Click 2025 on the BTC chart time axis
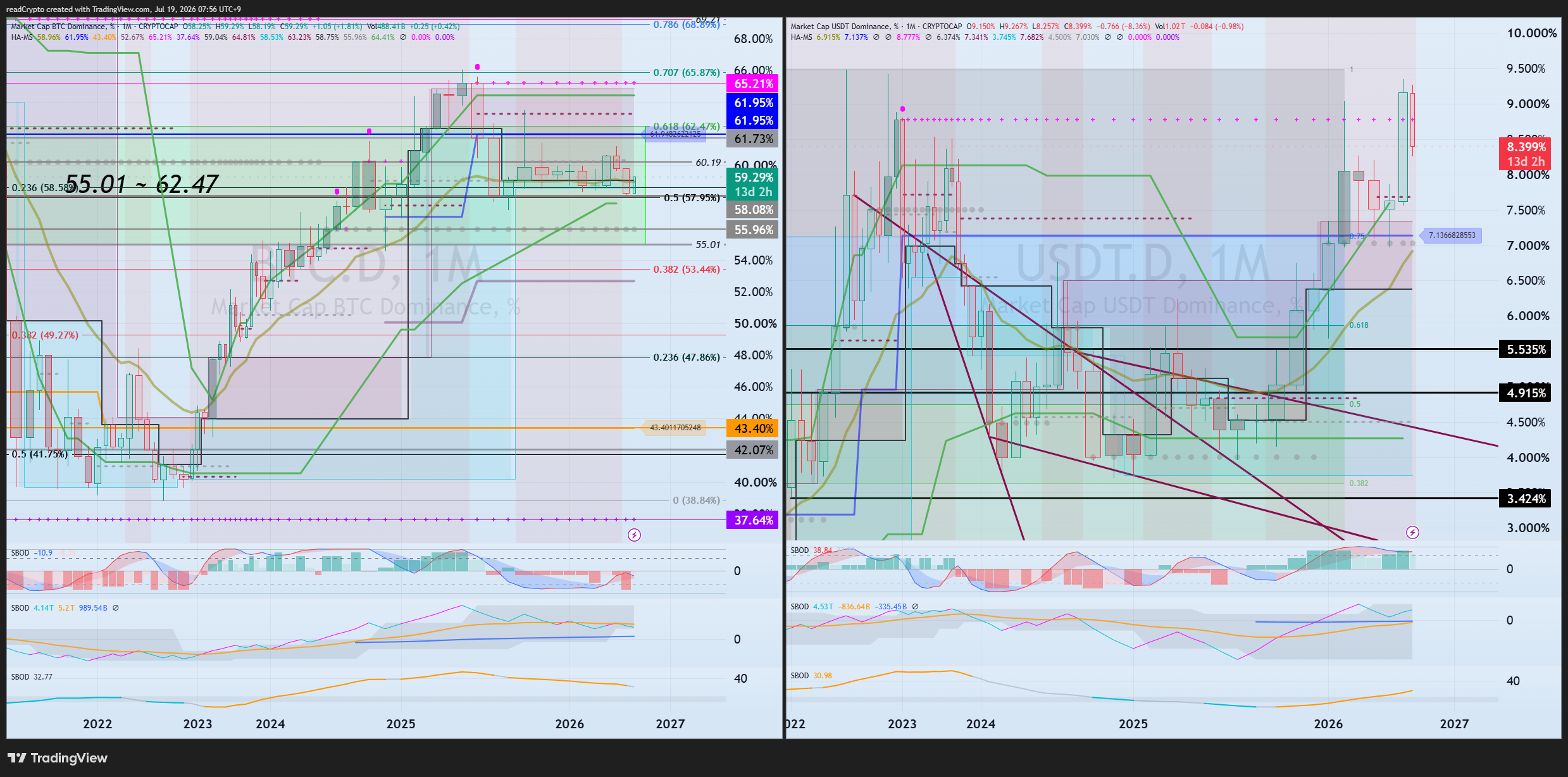This screenshot has width=1568, height=777. tap(401, 724)
